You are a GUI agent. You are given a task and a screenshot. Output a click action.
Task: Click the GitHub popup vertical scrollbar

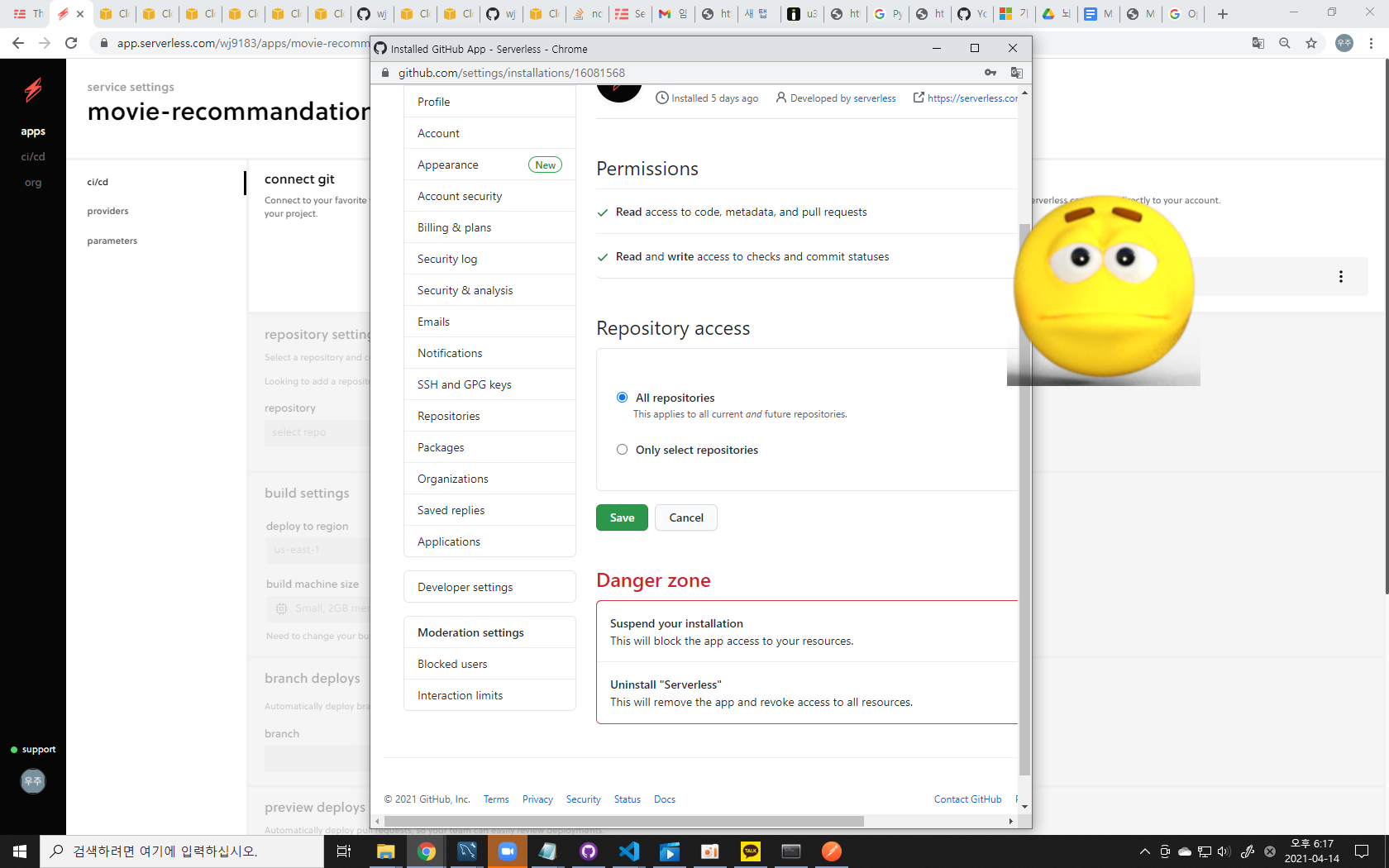coord(1025,499)
